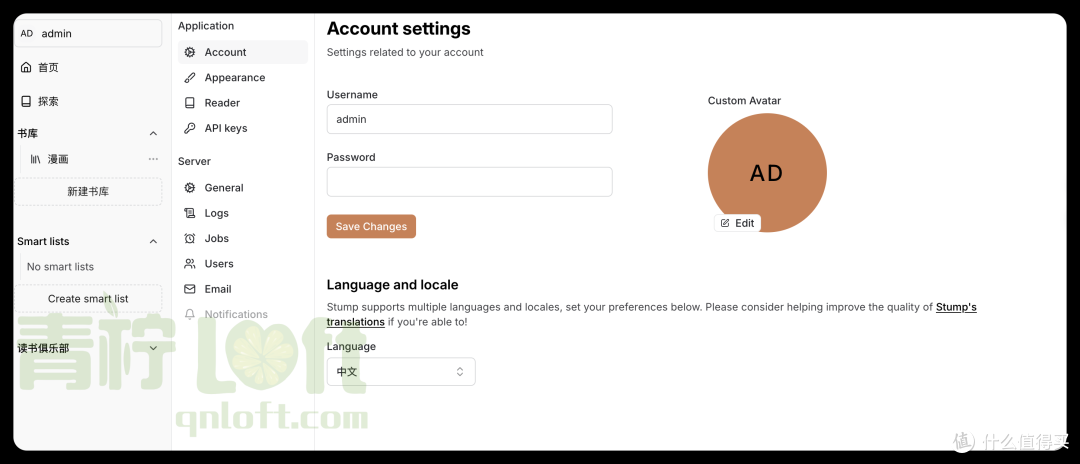Collapse the Smart lists section
Screen dimensions: 1080x464
(154, 242)
